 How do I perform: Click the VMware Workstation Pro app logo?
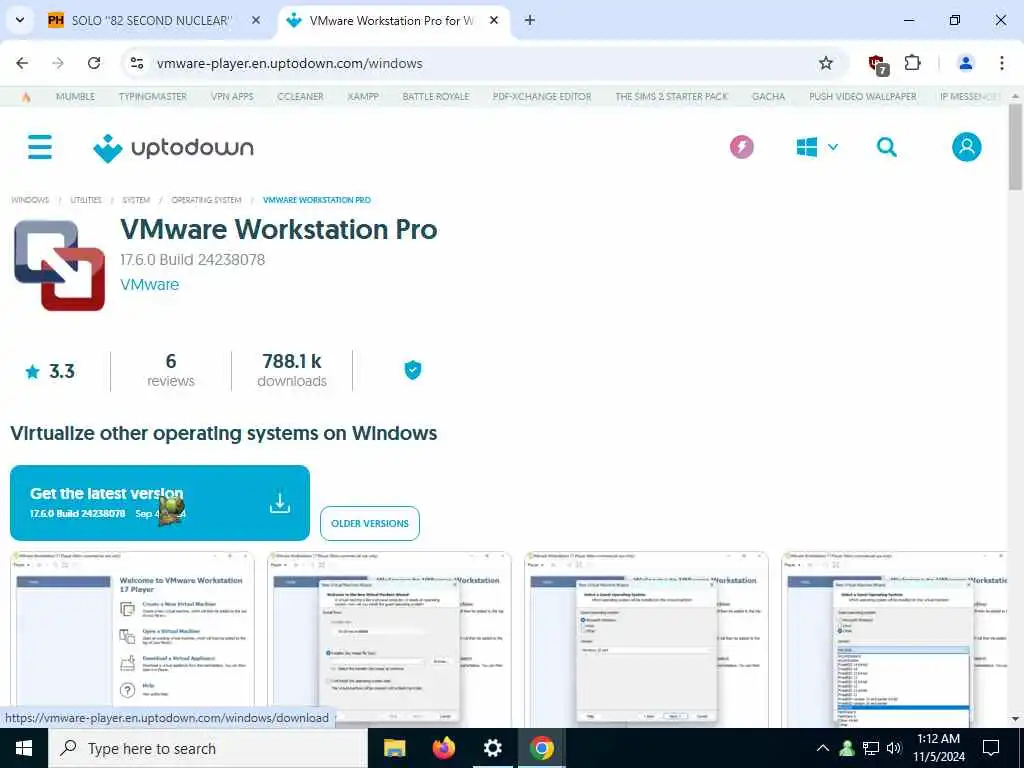pyautogui.click(x=59, y=266)
